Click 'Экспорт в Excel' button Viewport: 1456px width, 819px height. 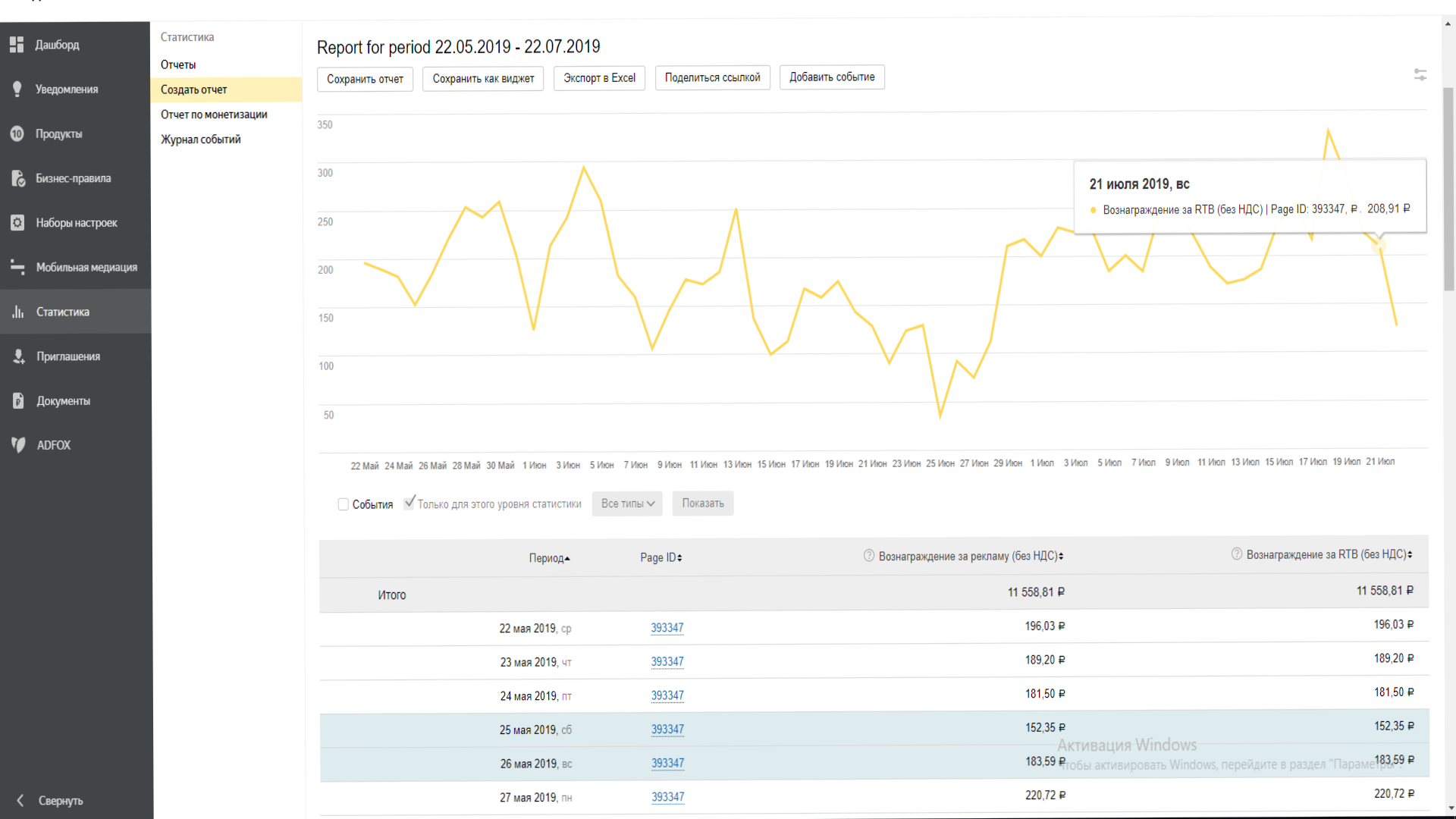599,78
